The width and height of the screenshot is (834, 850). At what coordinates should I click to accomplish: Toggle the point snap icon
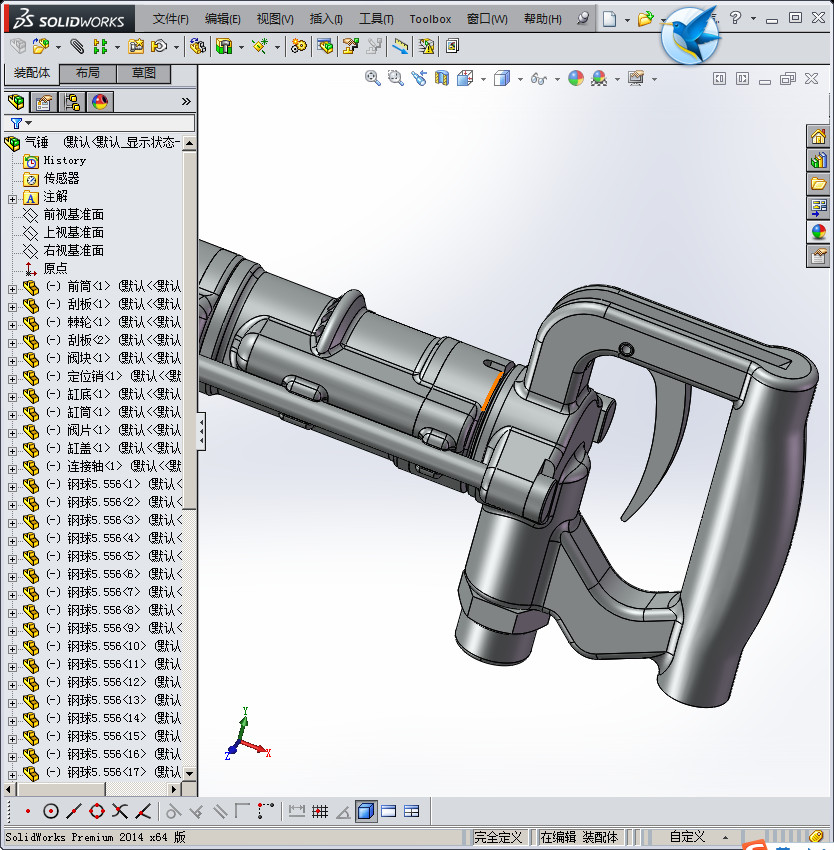point(28,812)
